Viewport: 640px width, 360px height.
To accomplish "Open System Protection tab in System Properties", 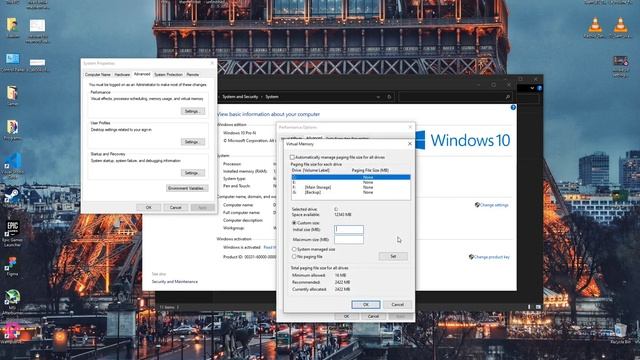I will click(168, 74).
